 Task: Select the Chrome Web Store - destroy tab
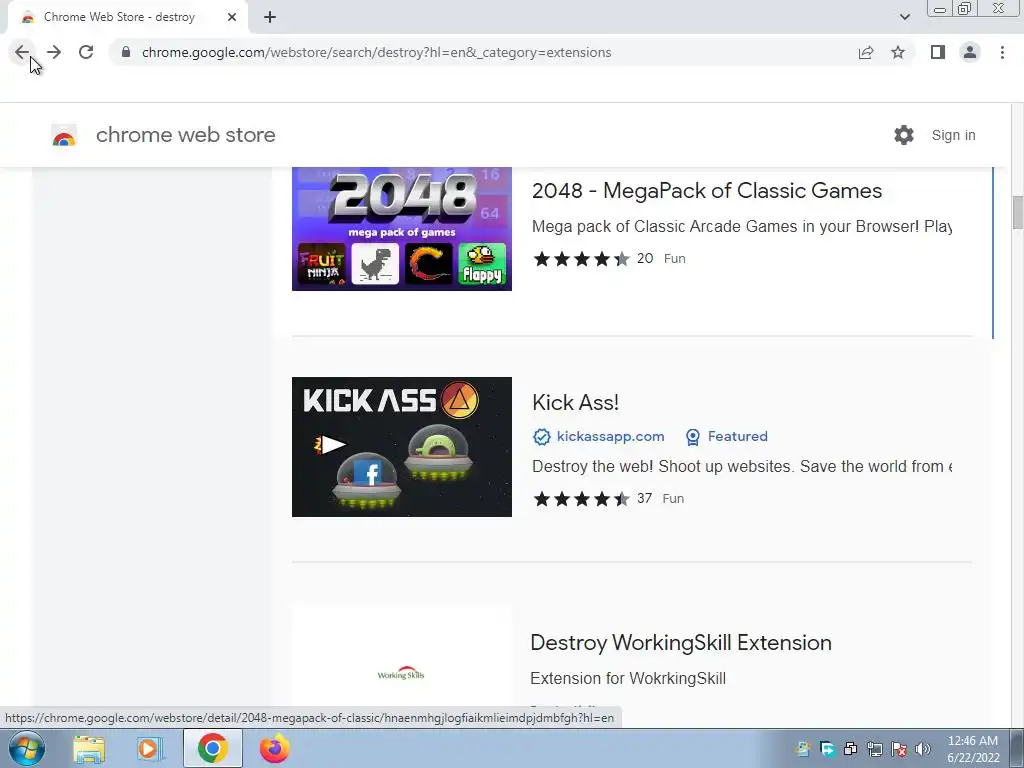pos(128,17)
